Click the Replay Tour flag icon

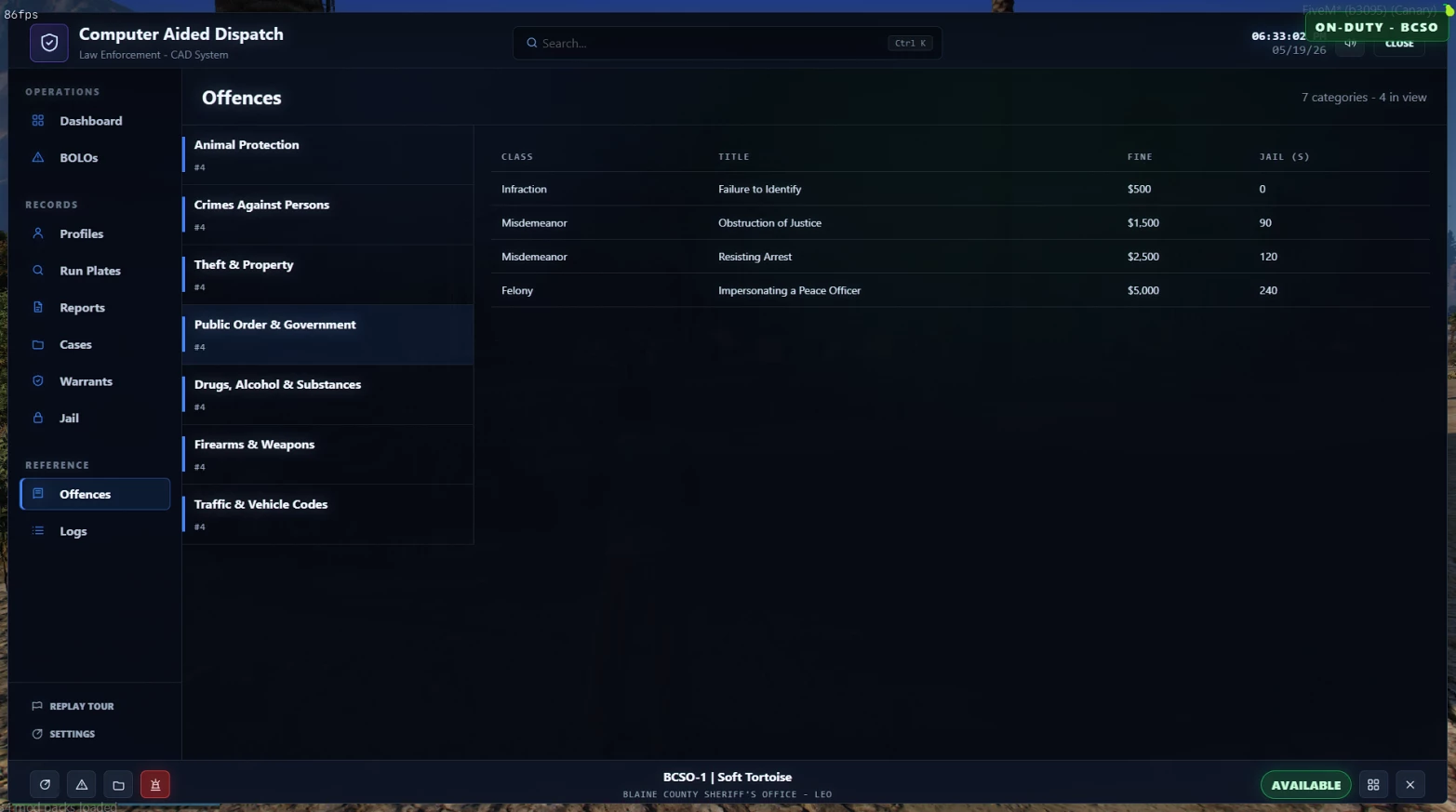tap(37, 706)
